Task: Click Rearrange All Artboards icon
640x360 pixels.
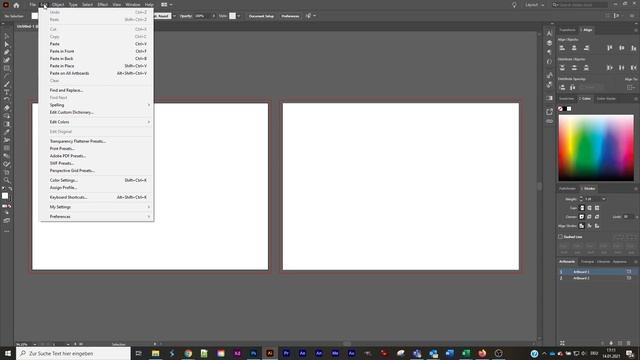Action: 562,343
